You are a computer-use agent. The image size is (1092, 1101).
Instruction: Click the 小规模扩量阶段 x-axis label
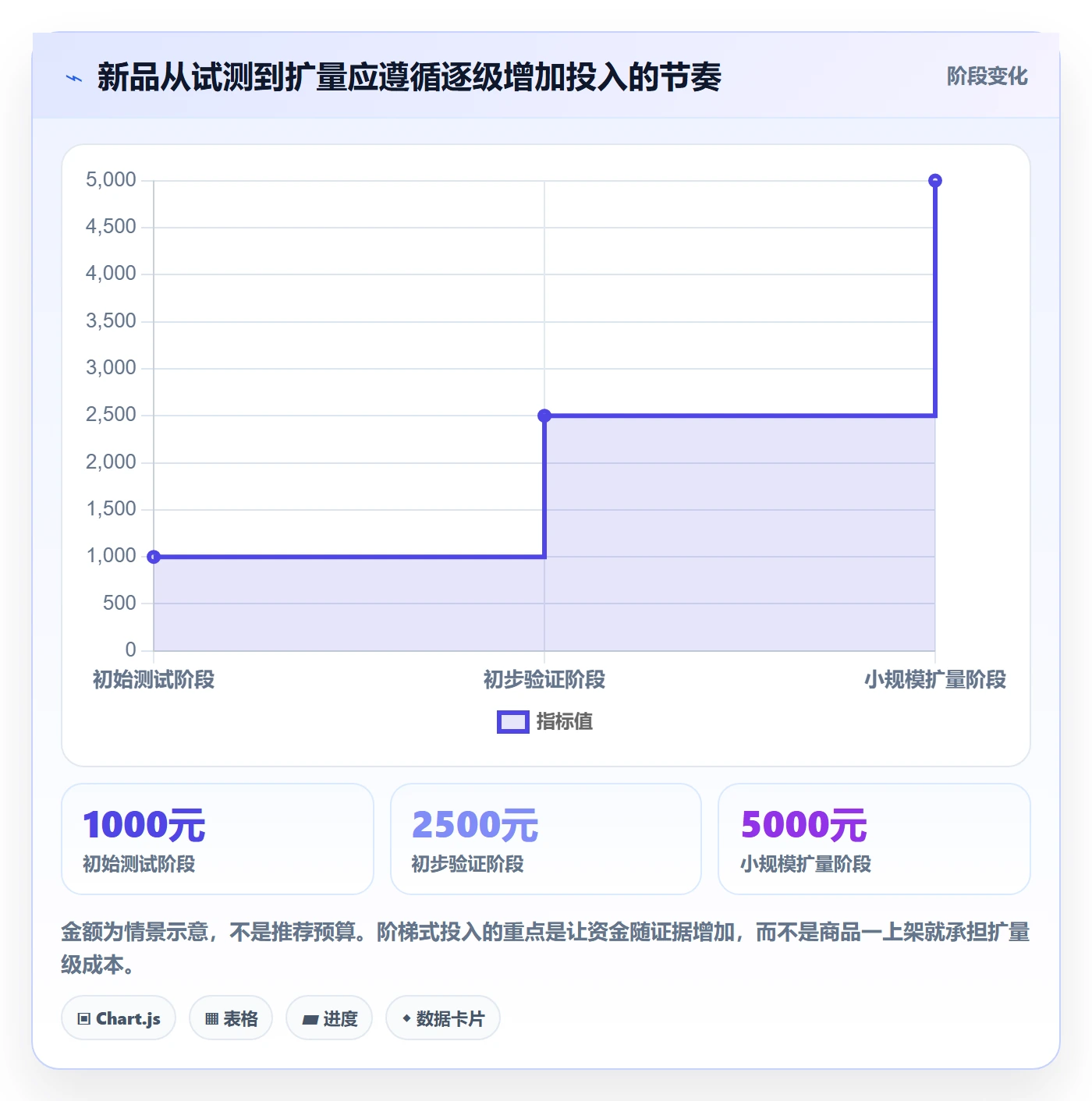pyautogui.click(x=935, y=680)
